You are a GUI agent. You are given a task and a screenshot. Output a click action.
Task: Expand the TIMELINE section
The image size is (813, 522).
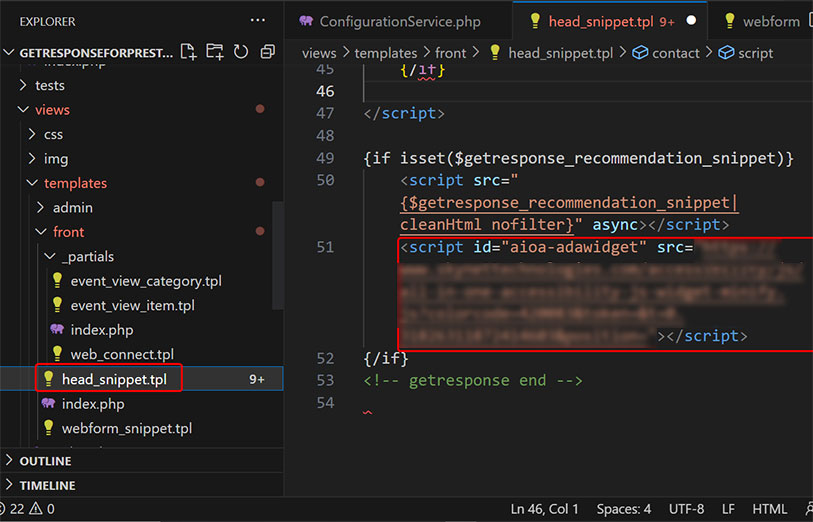point(48,484)
